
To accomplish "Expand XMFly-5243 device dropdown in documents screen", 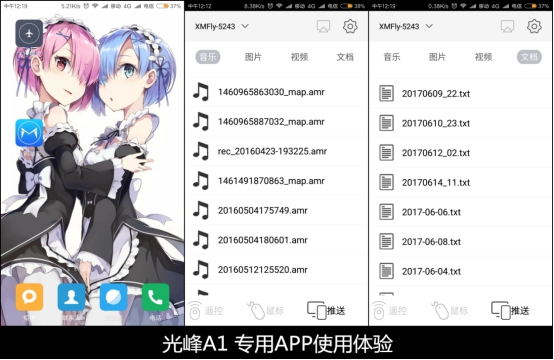I will click(406, 26).
